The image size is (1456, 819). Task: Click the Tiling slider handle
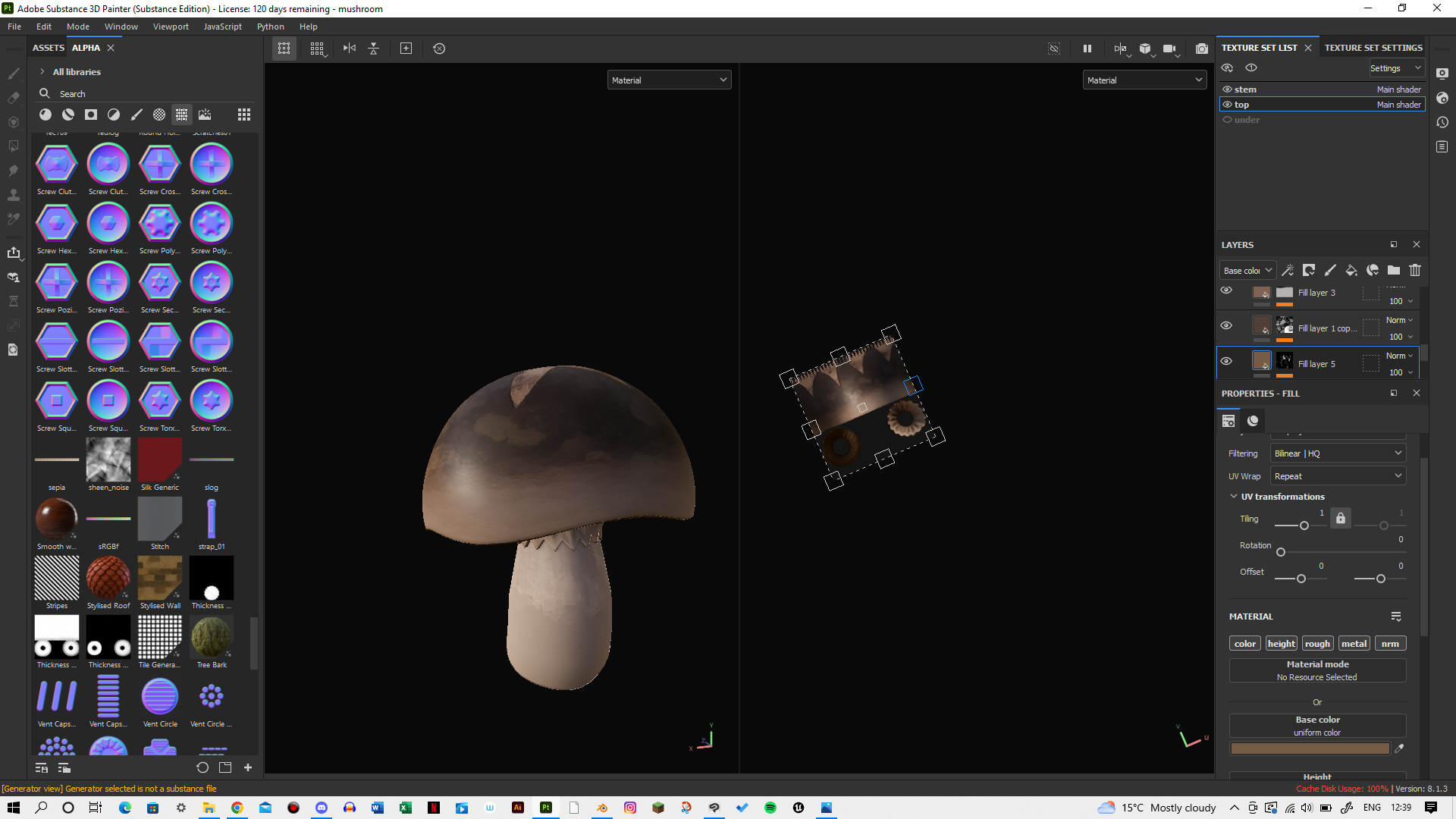coord(1304,526)
